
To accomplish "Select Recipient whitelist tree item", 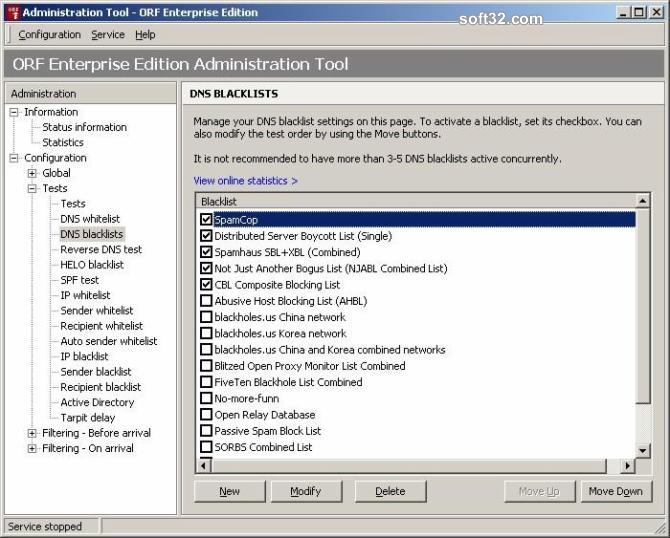I will tap(102, 326).
